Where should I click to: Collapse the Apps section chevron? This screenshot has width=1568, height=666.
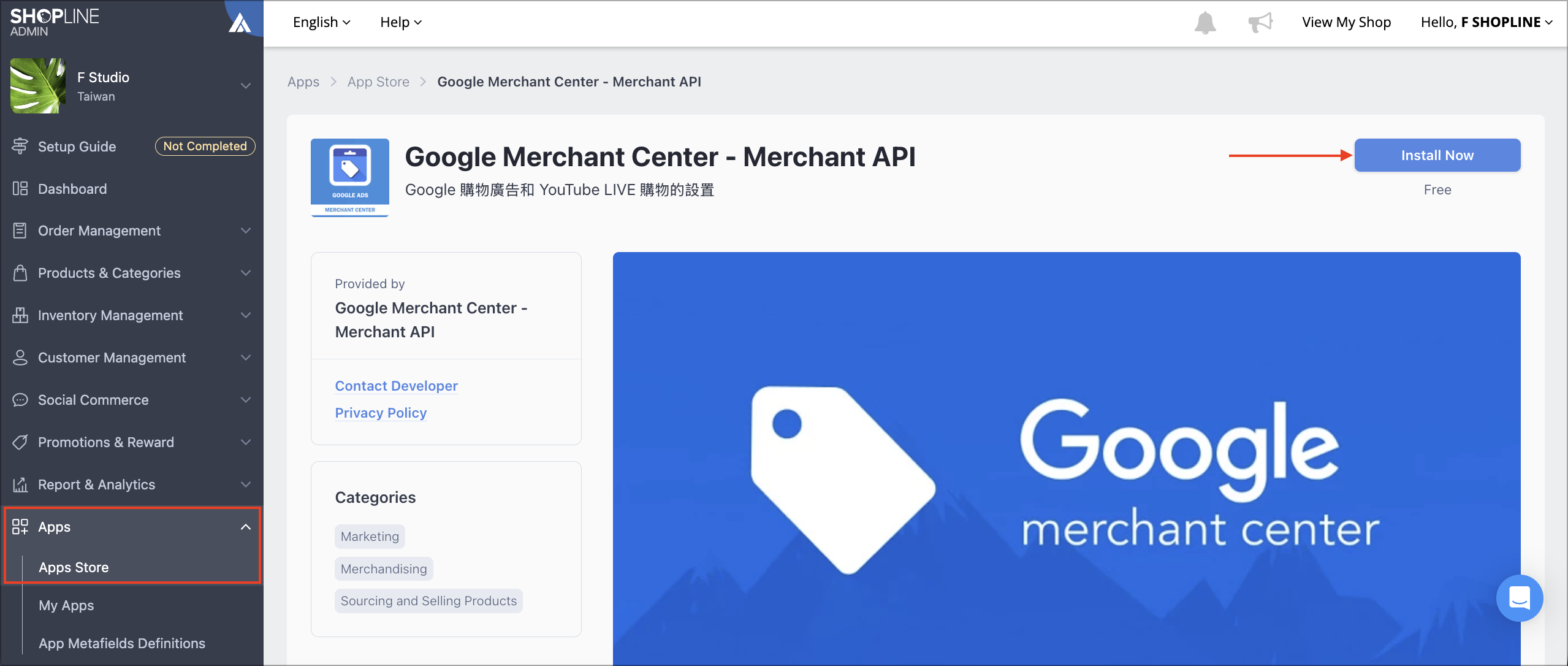pyautogui.click(x=246, y=527)
